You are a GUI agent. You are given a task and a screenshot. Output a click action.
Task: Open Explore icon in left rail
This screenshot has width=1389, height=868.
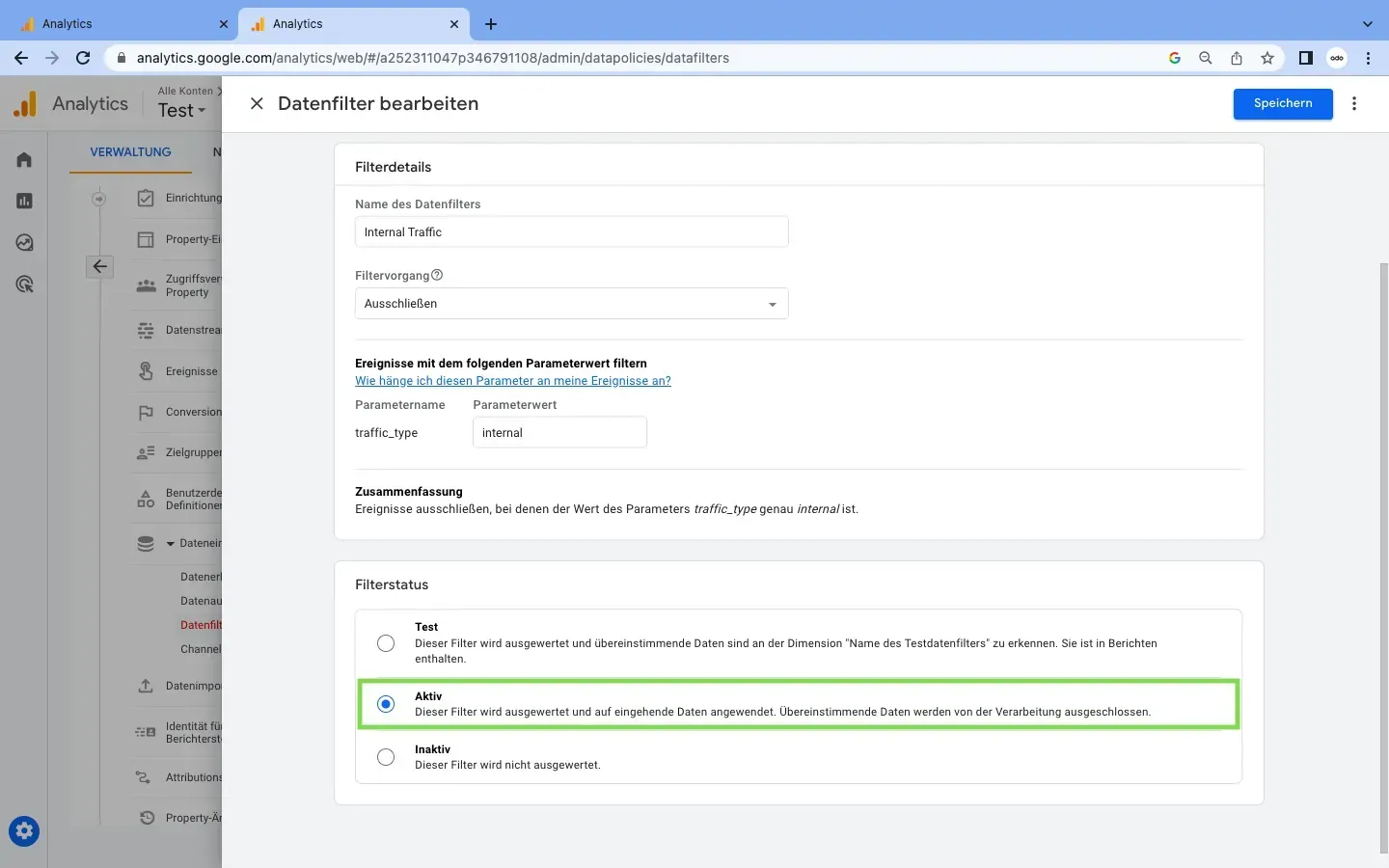coord(24,243)
